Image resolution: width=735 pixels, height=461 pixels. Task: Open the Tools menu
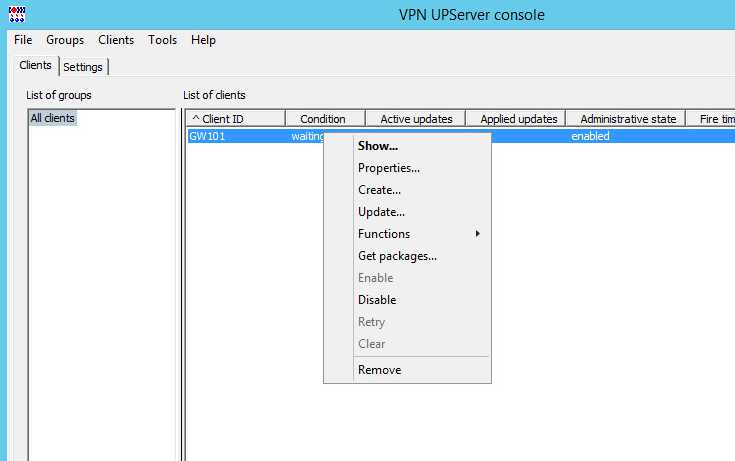(x=162, y=40)
